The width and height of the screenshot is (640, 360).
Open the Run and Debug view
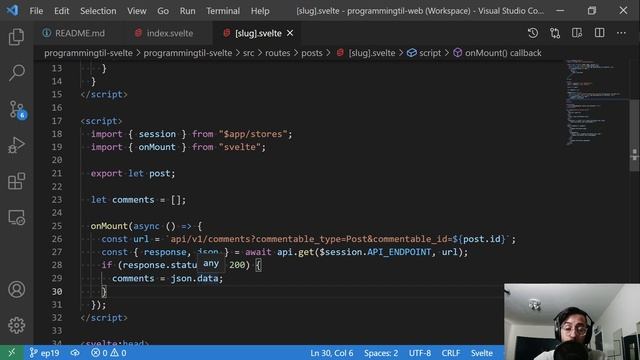pyautogui.click(x=16, y=145)
